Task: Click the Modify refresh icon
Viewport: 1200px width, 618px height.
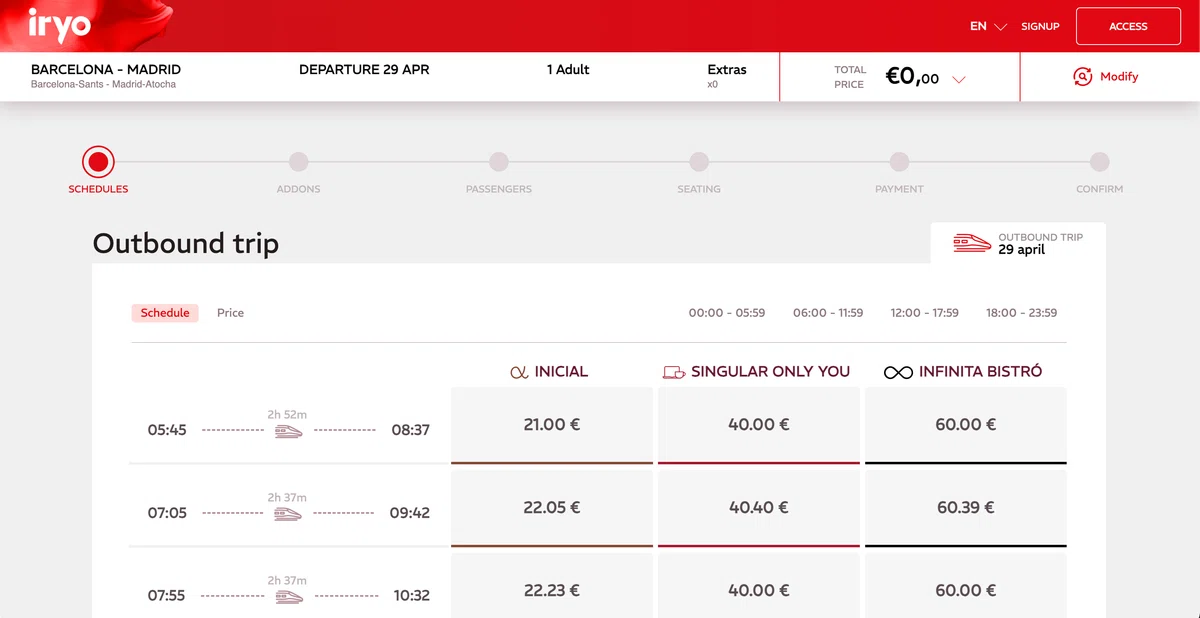Action: point(1082,77)
